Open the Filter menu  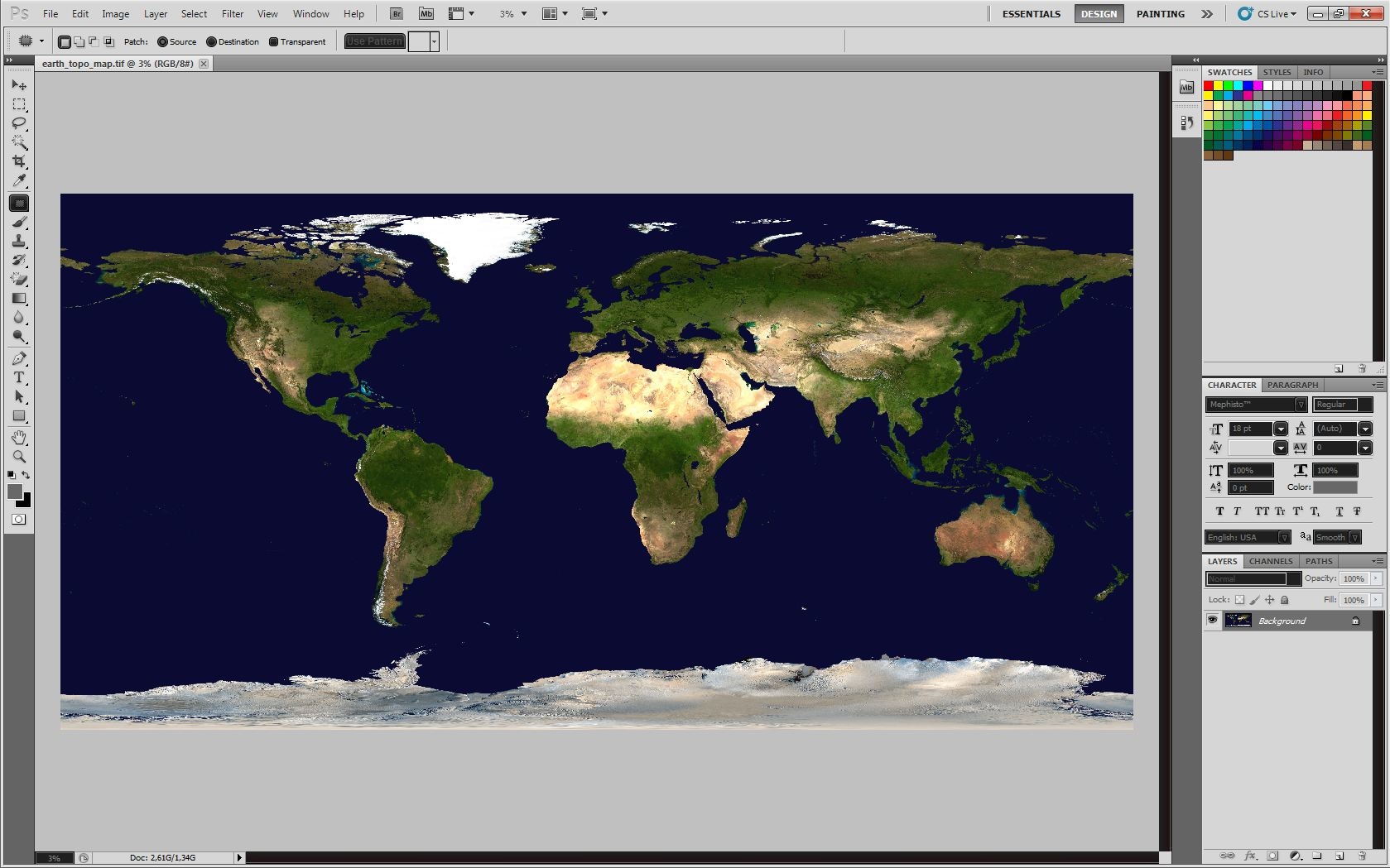click(232, 13)
